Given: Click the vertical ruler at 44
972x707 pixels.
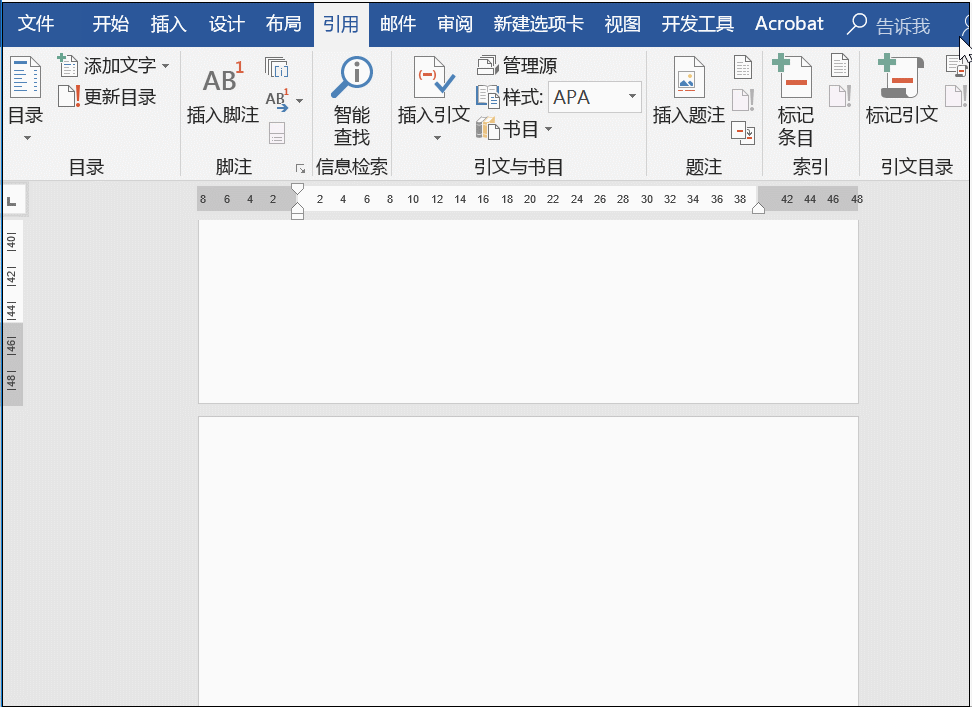Looking at the screenshot, I should (x=11, y=310).
